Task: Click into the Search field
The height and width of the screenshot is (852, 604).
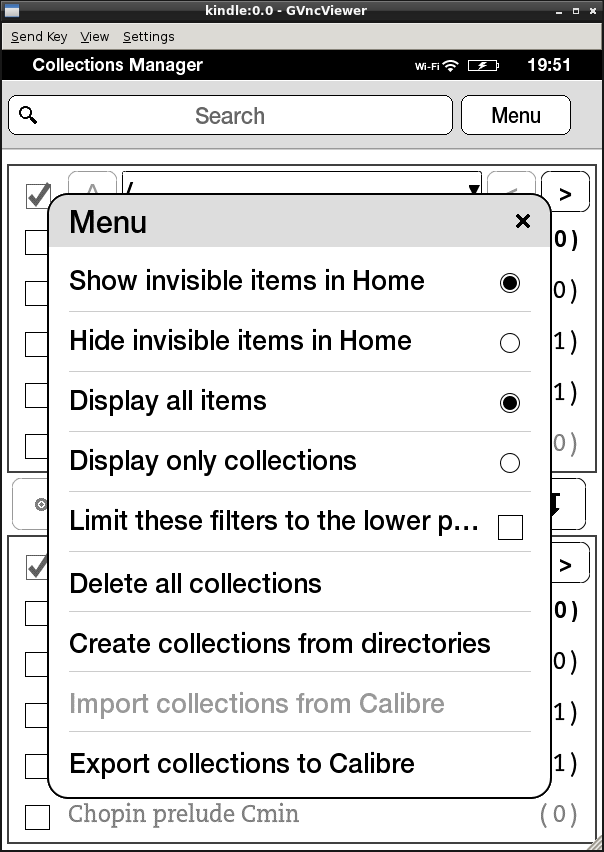Action: tap(230, 116)
